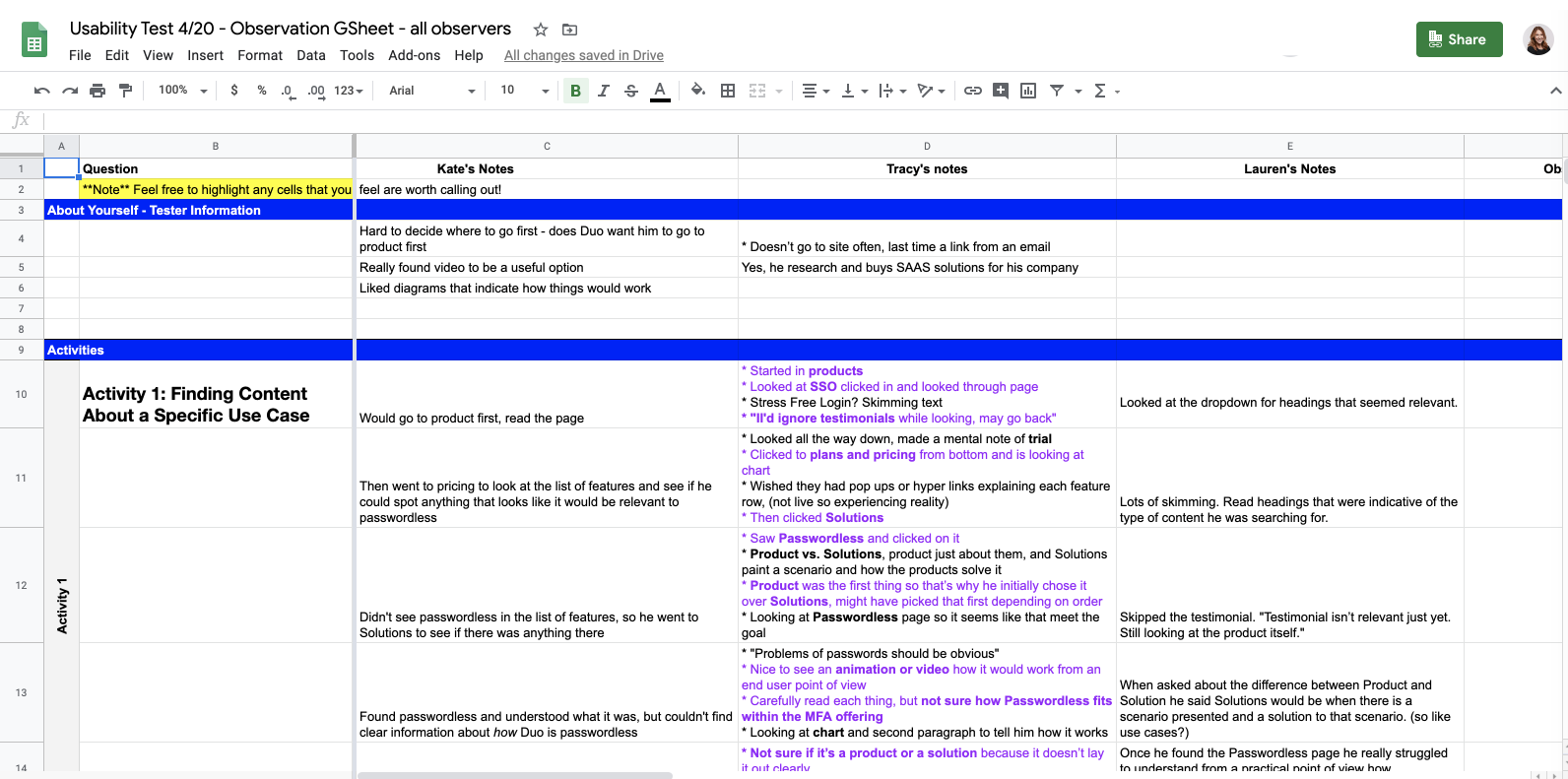Open the Edit menu
This screenshot has height=779, width=1568.
click(117, 55)
